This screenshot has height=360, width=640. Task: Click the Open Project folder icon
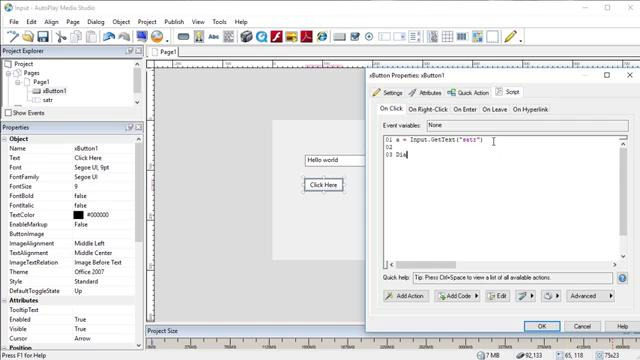28,37
